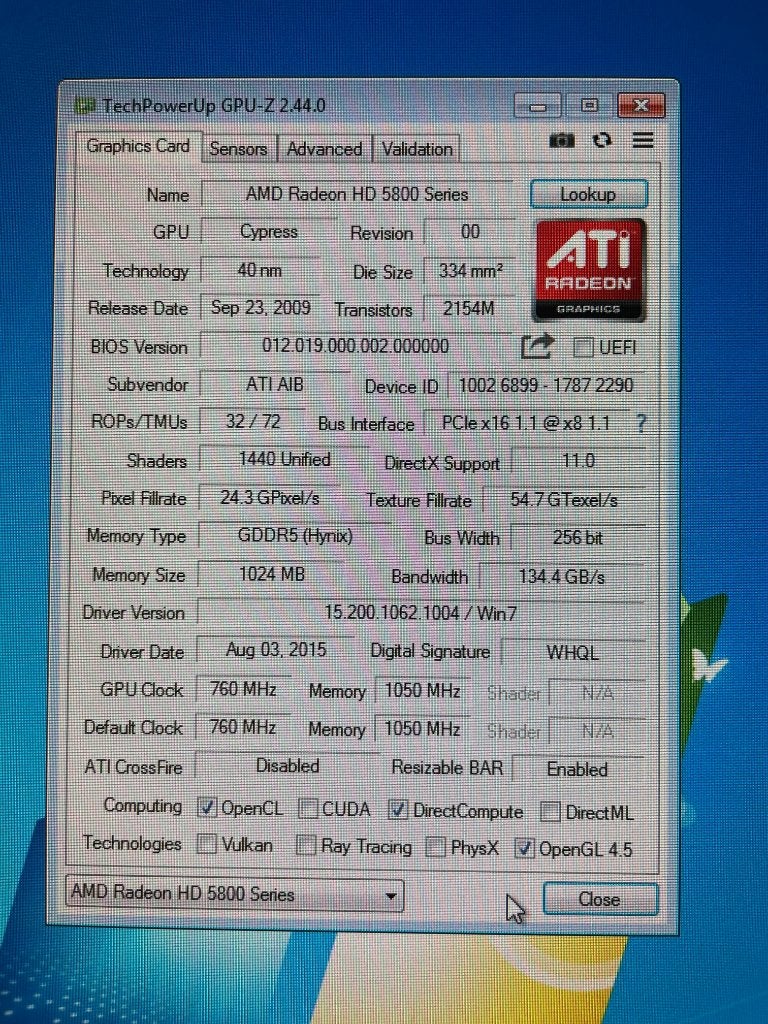Click the refresh arrows icon
The image size is (768, 1024).
click(601, 140)
